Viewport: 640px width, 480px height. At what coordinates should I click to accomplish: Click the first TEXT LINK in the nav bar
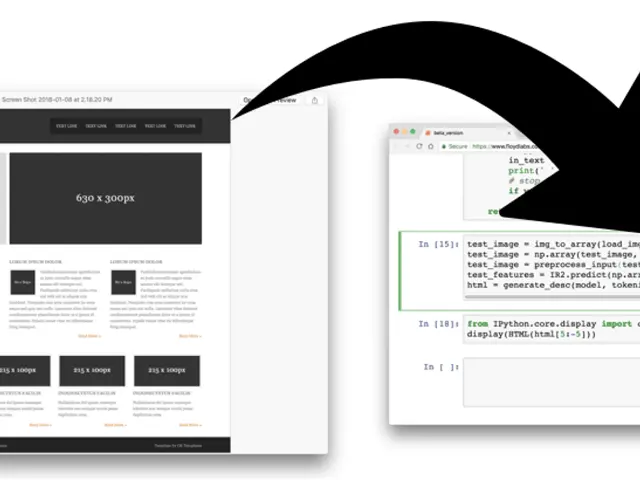67,126
